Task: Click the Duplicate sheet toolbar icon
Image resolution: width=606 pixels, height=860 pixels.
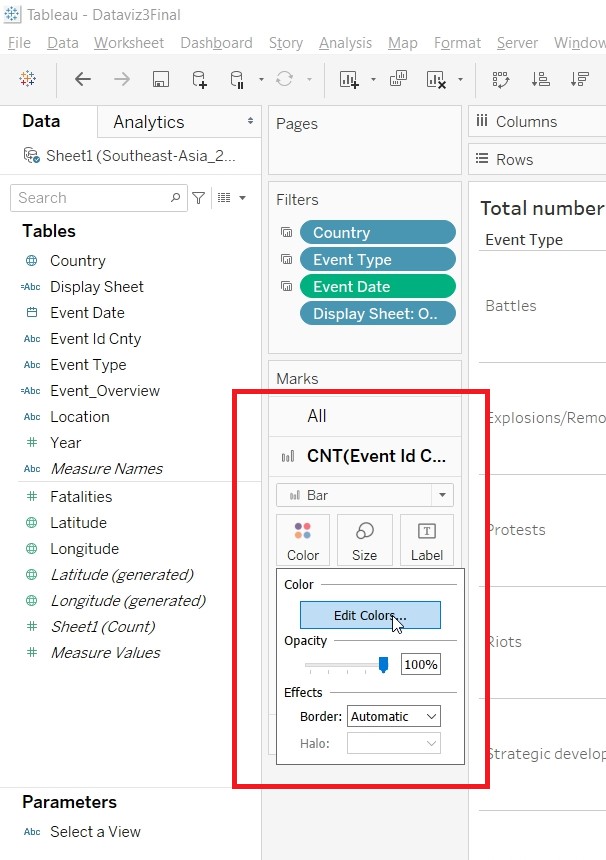Action: (x=398, y=80)
